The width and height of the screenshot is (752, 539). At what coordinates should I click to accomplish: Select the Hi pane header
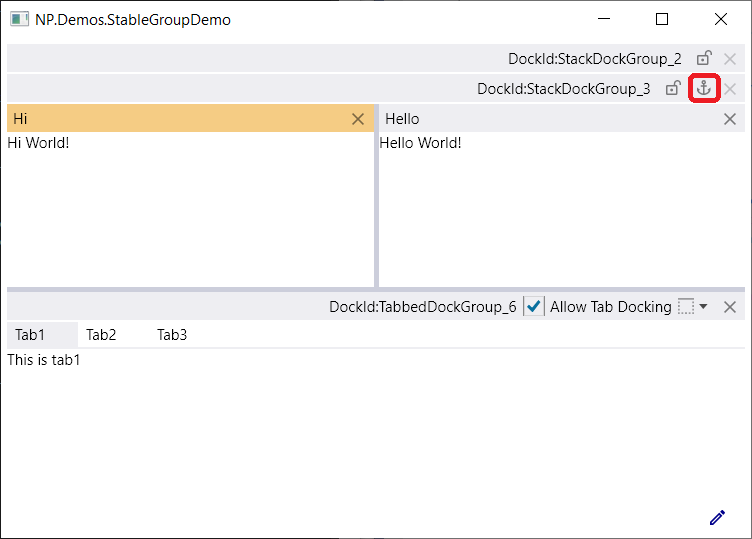[190, 118]
